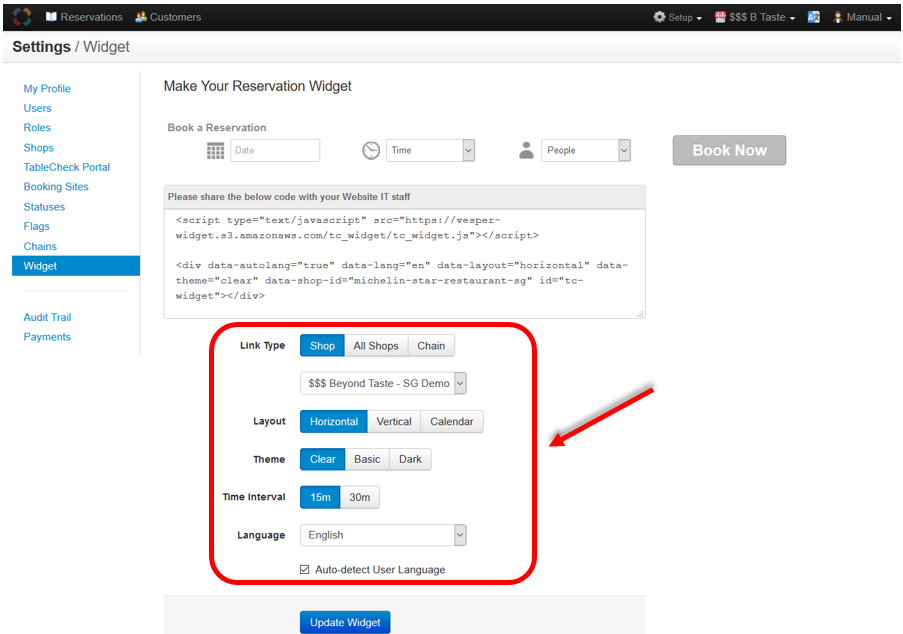Click the 'Book a Reservation' label
Viewport: 903px width, 634px height.
coord(217,128)
